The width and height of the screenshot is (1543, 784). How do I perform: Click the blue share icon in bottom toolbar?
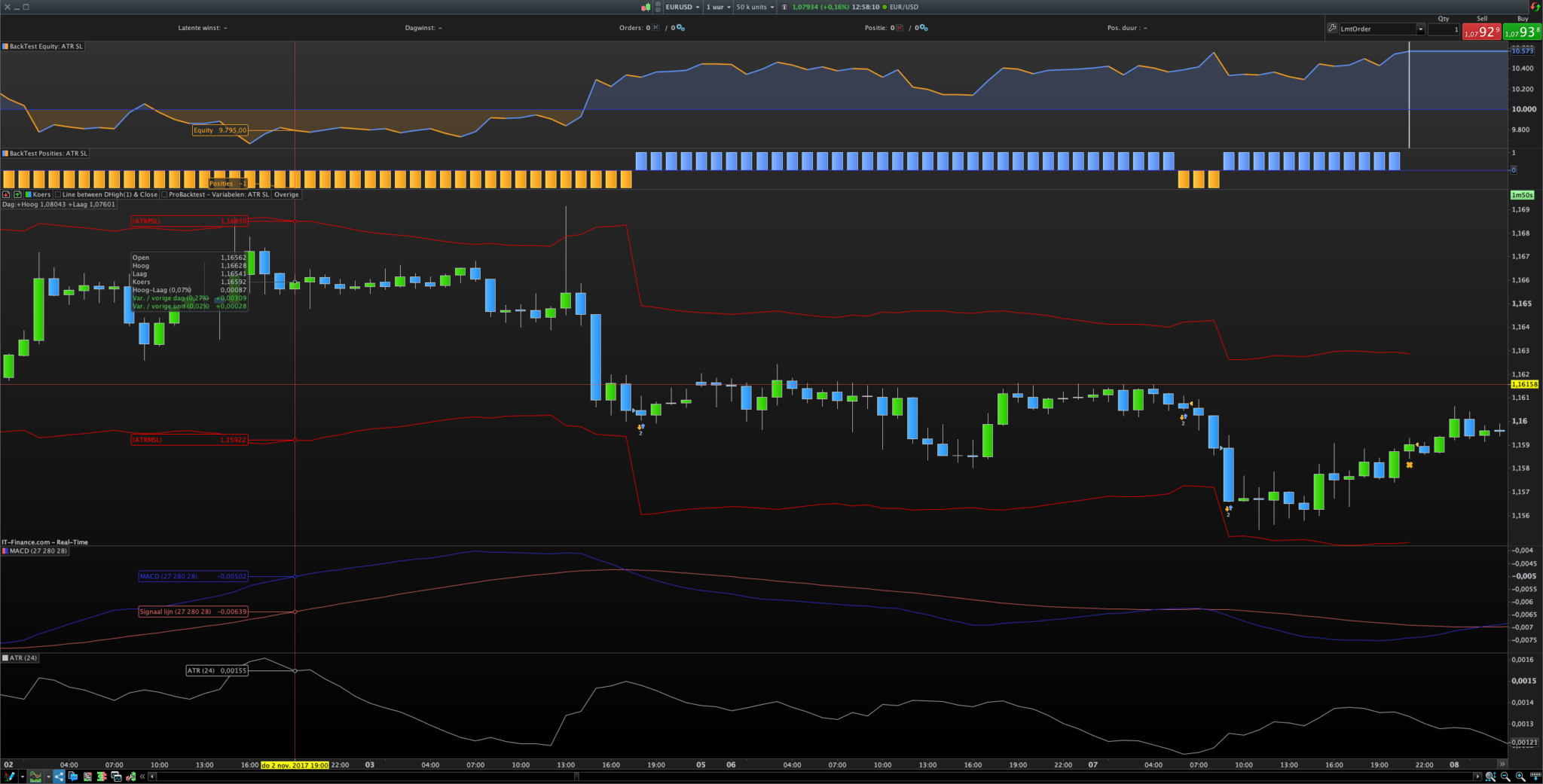(59, 776)
